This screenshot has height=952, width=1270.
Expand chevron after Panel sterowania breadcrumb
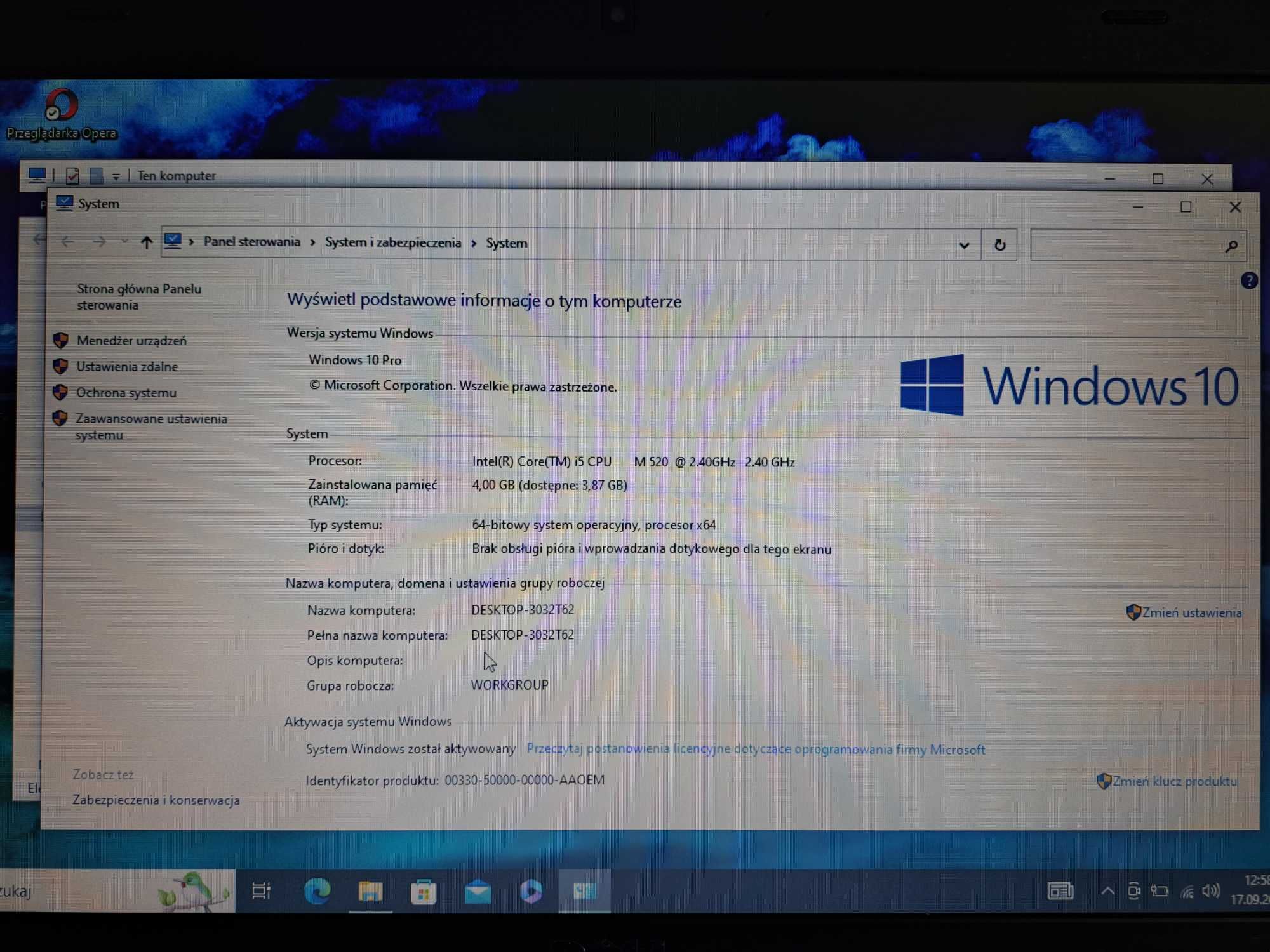[312, 242]
